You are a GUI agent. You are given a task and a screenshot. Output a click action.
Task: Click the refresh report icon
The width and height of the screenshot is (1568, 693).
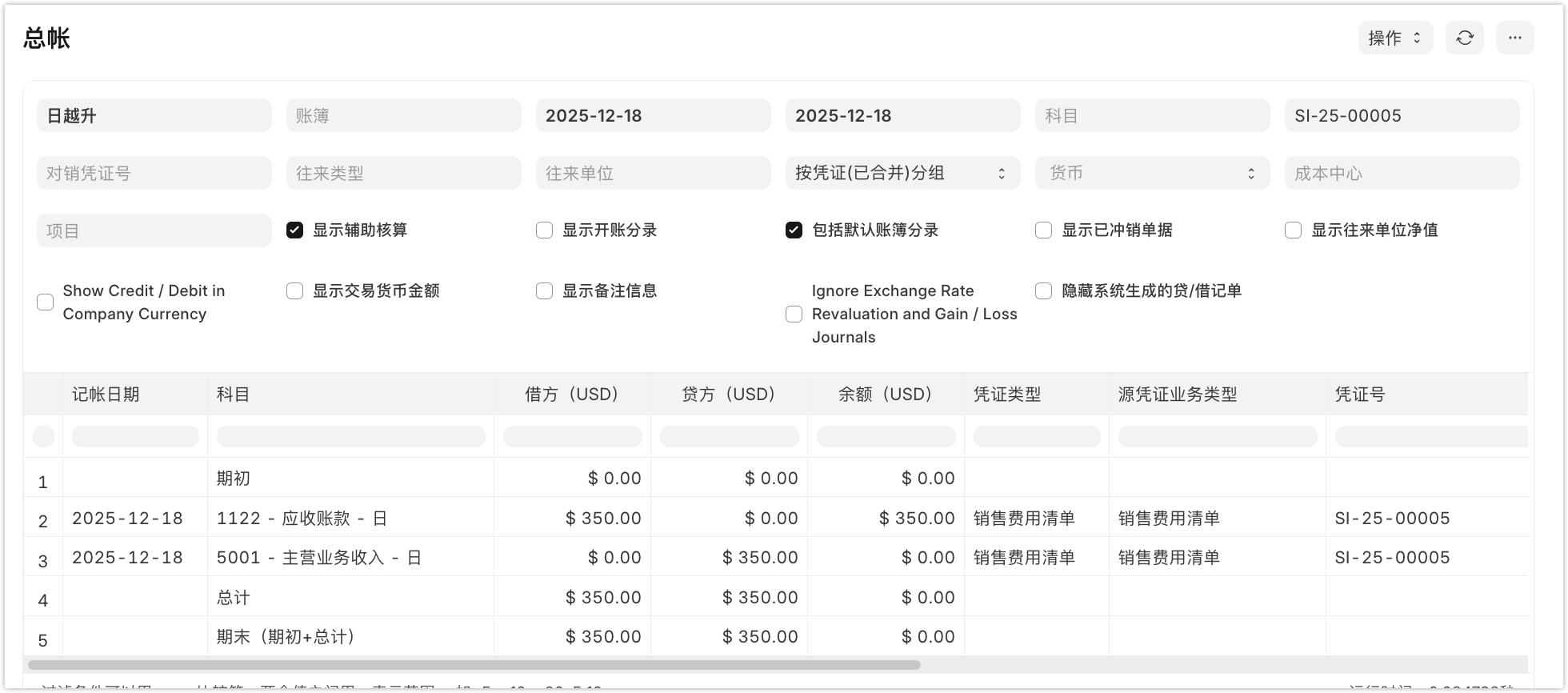(x=1464, y=38)
